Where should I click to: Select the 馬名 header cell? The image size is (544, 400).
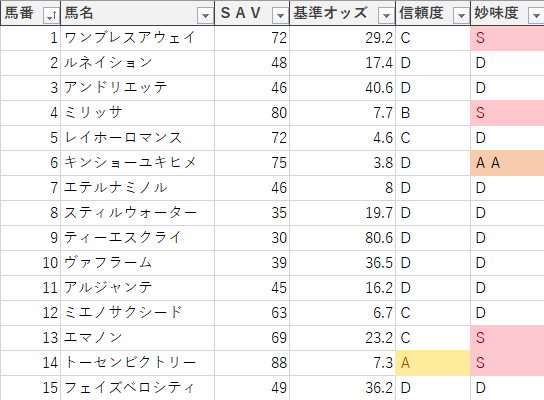[138, 13]
